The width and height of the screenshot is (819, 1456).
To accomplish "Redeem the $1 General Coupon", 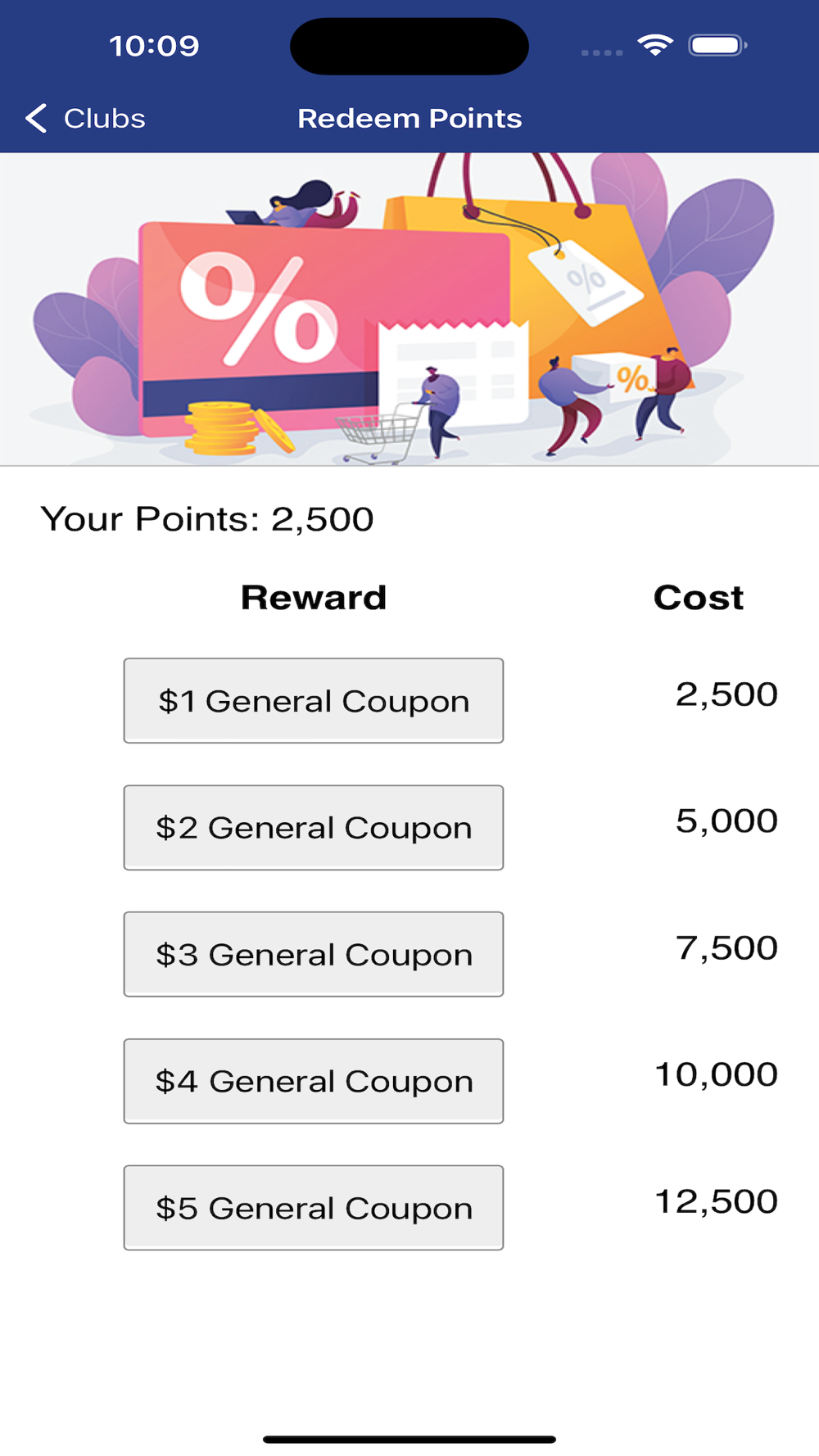I will point(314,701).
